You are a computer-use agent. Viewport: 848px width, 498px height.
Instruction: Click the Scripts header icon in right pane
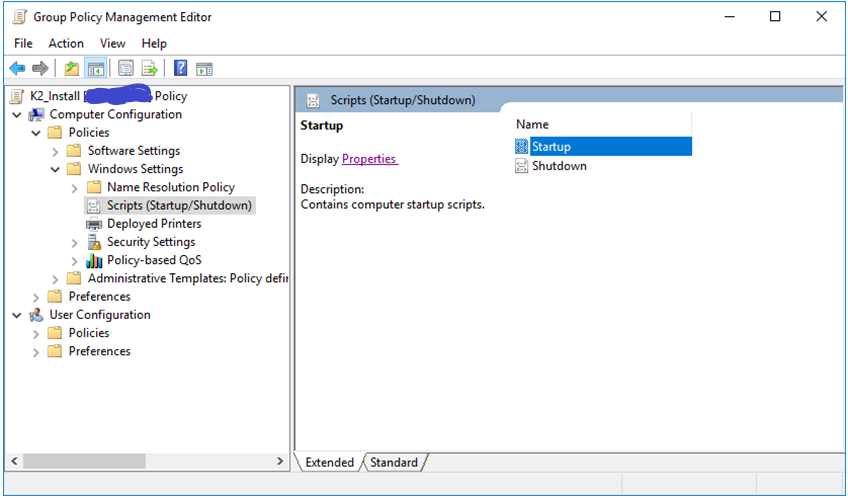[313, 101]
